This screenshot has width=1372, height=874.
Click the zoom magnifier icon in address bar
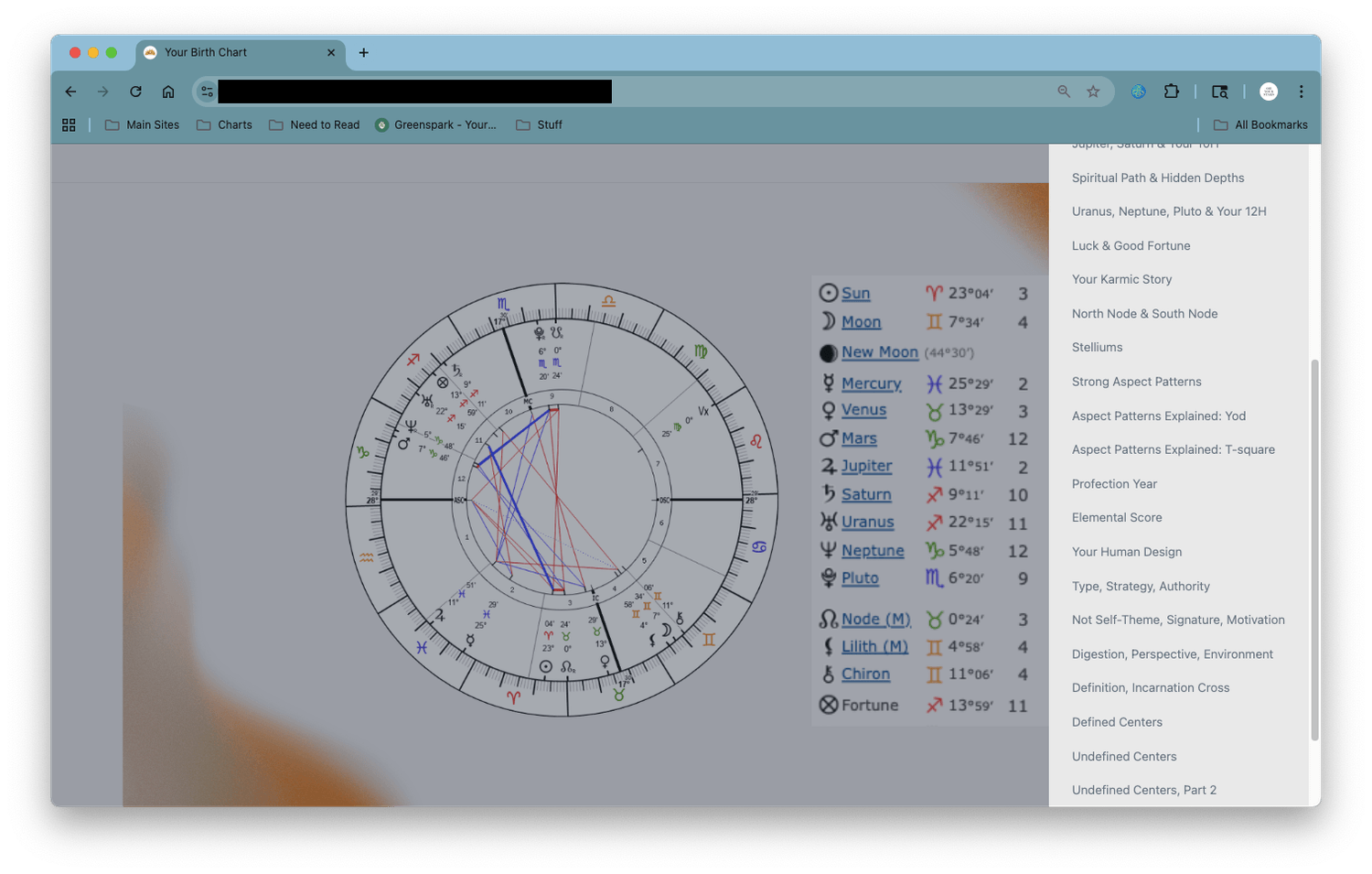coord(1064,92)
